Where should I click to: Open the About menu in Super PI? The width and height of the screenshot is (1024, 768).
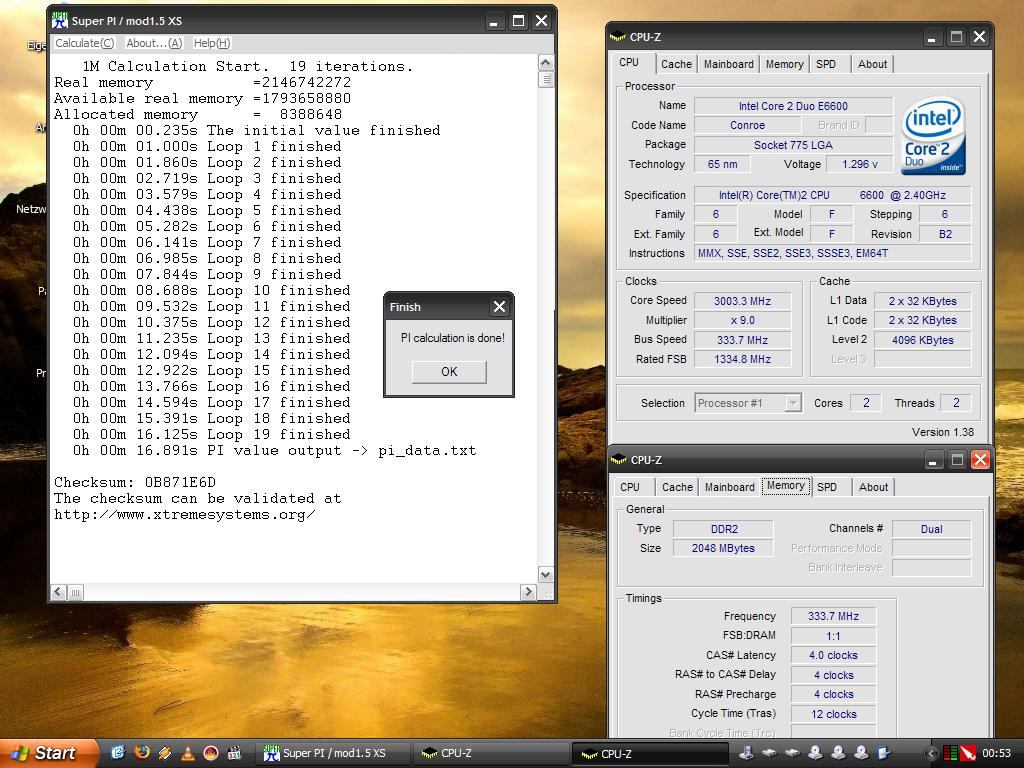pyautogui.click(x=154, y=43)
